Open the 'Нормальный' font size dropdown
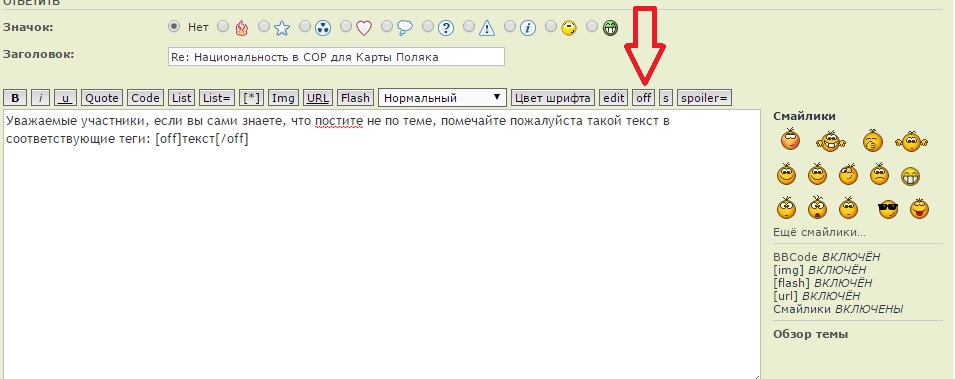 click(x=442, y=97)
